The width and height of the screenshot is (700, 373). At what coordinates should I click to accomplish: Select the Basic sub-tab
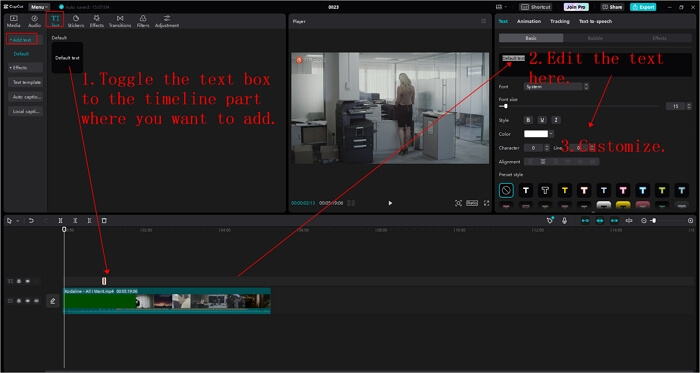point(531,38)
